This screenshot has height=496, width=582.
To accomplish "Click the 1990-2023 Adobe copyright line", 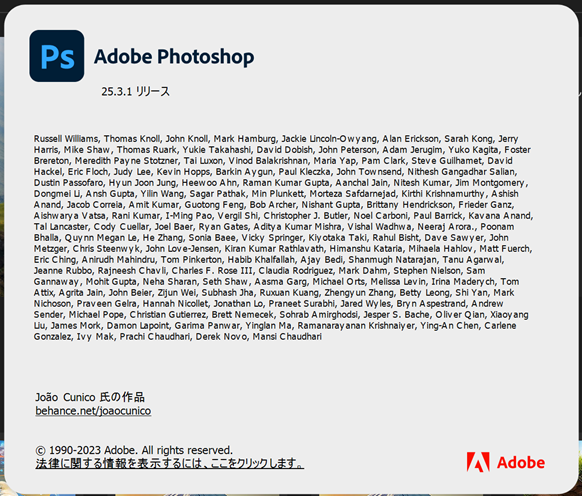I will tap(134, 450).
